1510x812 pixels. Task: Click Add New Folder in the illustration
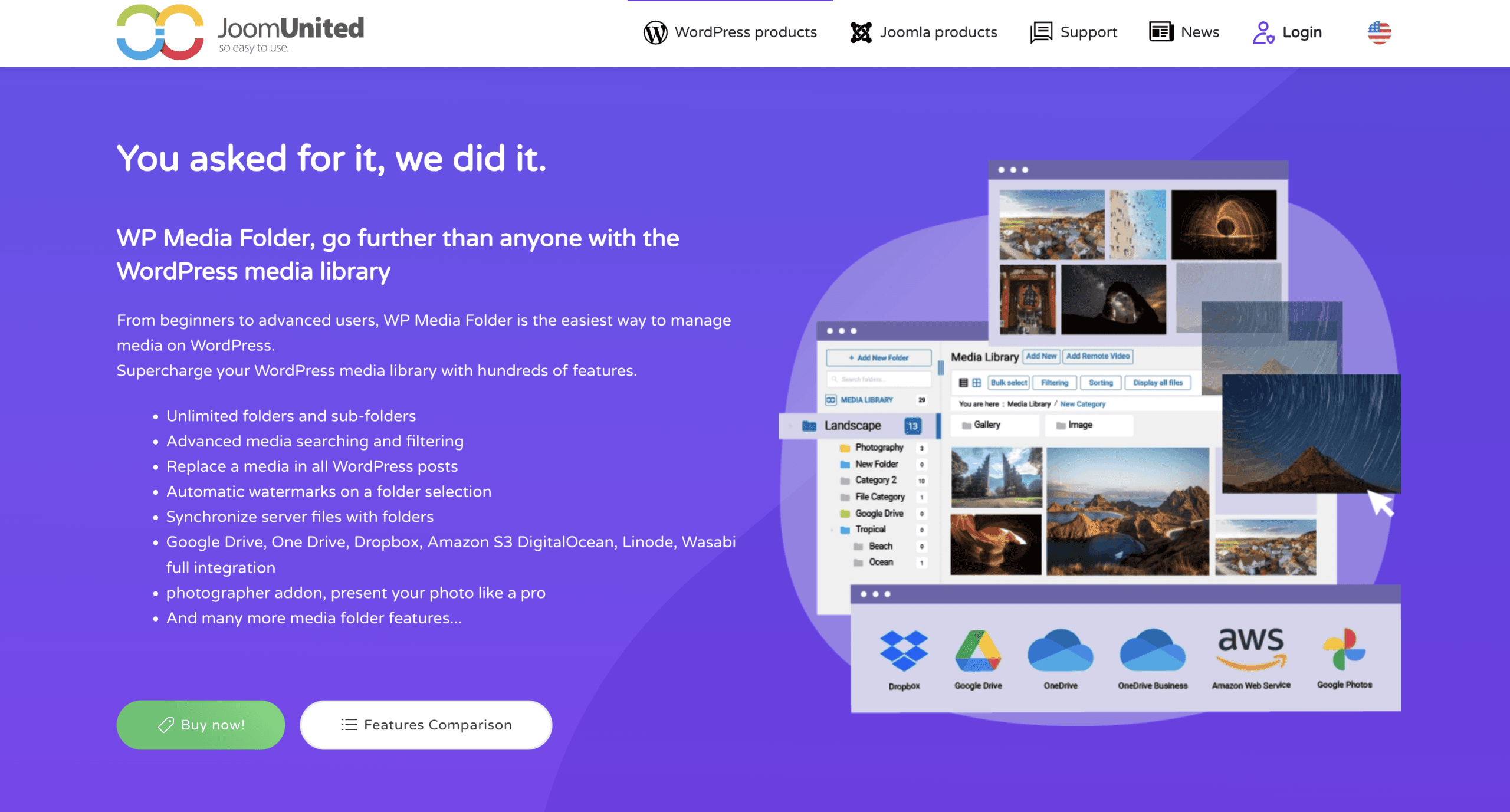tap(879, 358)
